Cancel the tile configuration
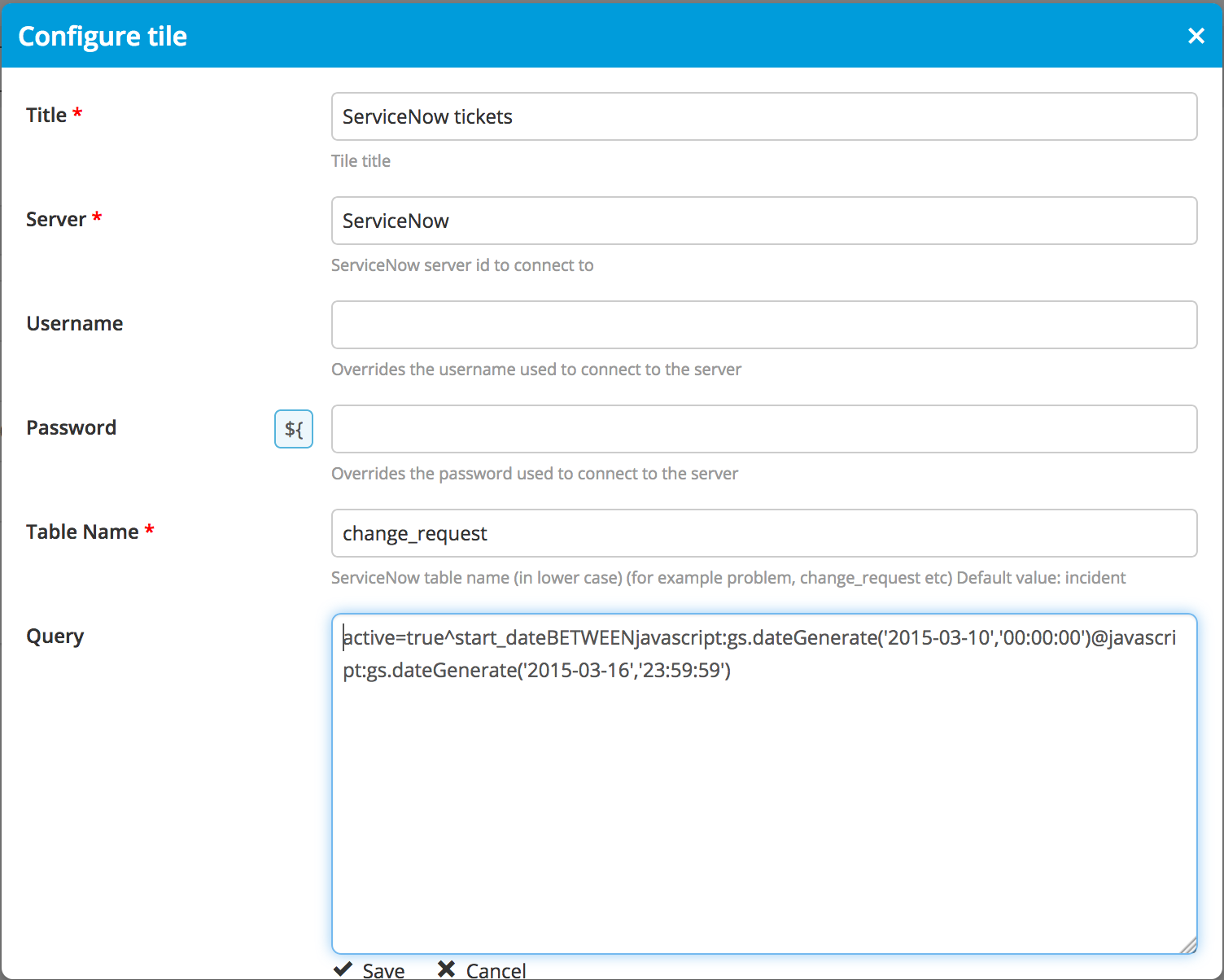This screenshot has width=1224, height=980. click(482, 969)
